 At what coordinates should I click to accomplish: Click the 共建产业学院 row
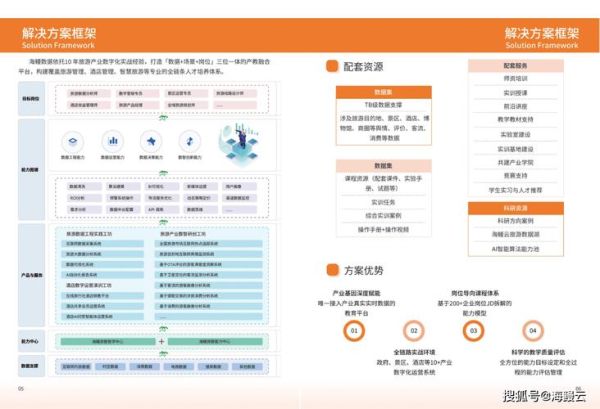point(515,162)
